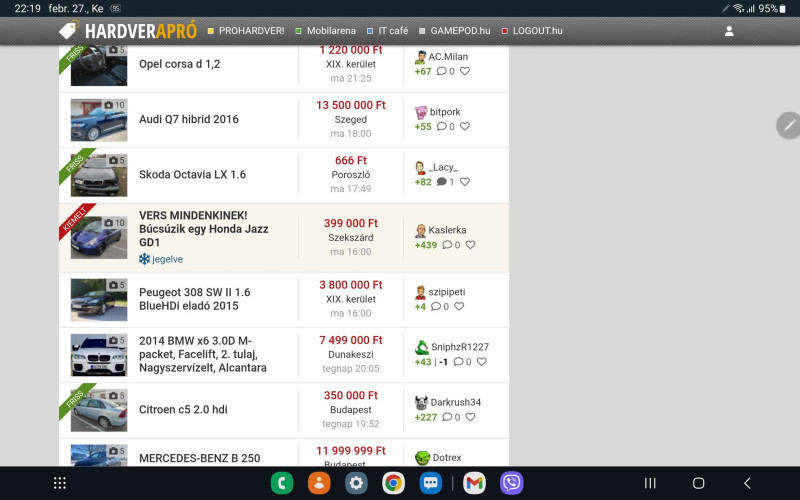This screenshot has width=800, height=500.
Task: Open the app drawer grid icon
Action: point(60,483)
